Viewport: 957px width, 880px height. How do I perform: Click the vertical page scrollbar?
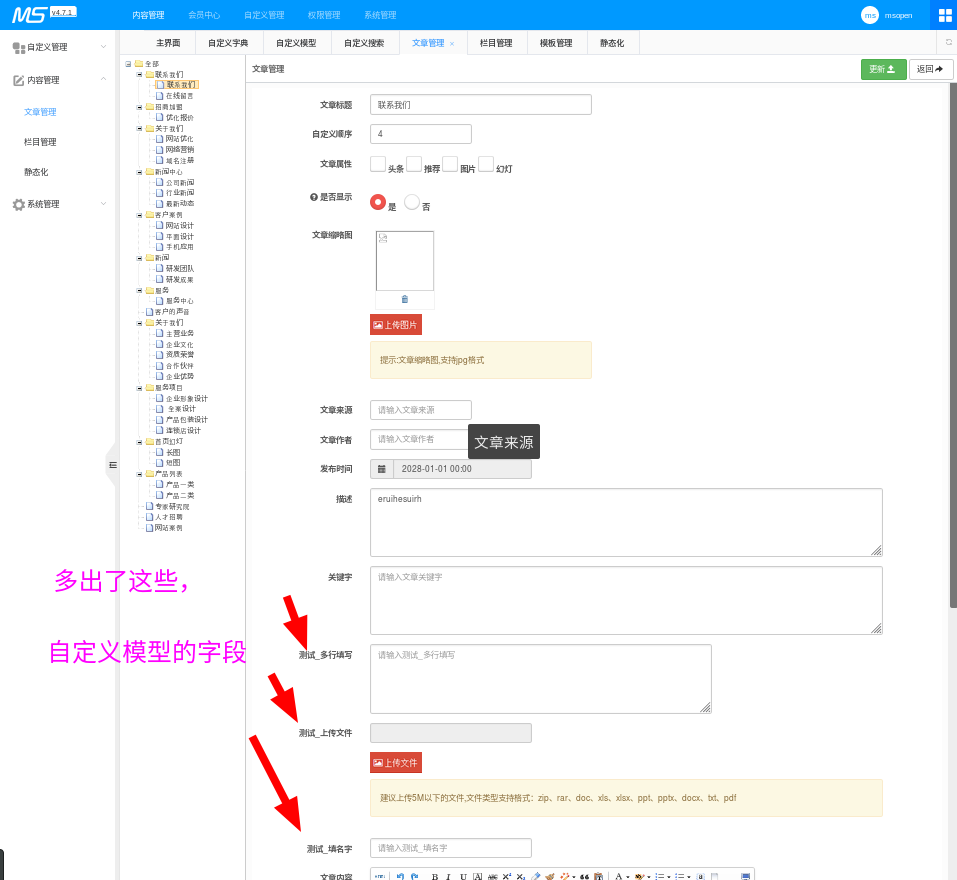(x=953, y=345)
